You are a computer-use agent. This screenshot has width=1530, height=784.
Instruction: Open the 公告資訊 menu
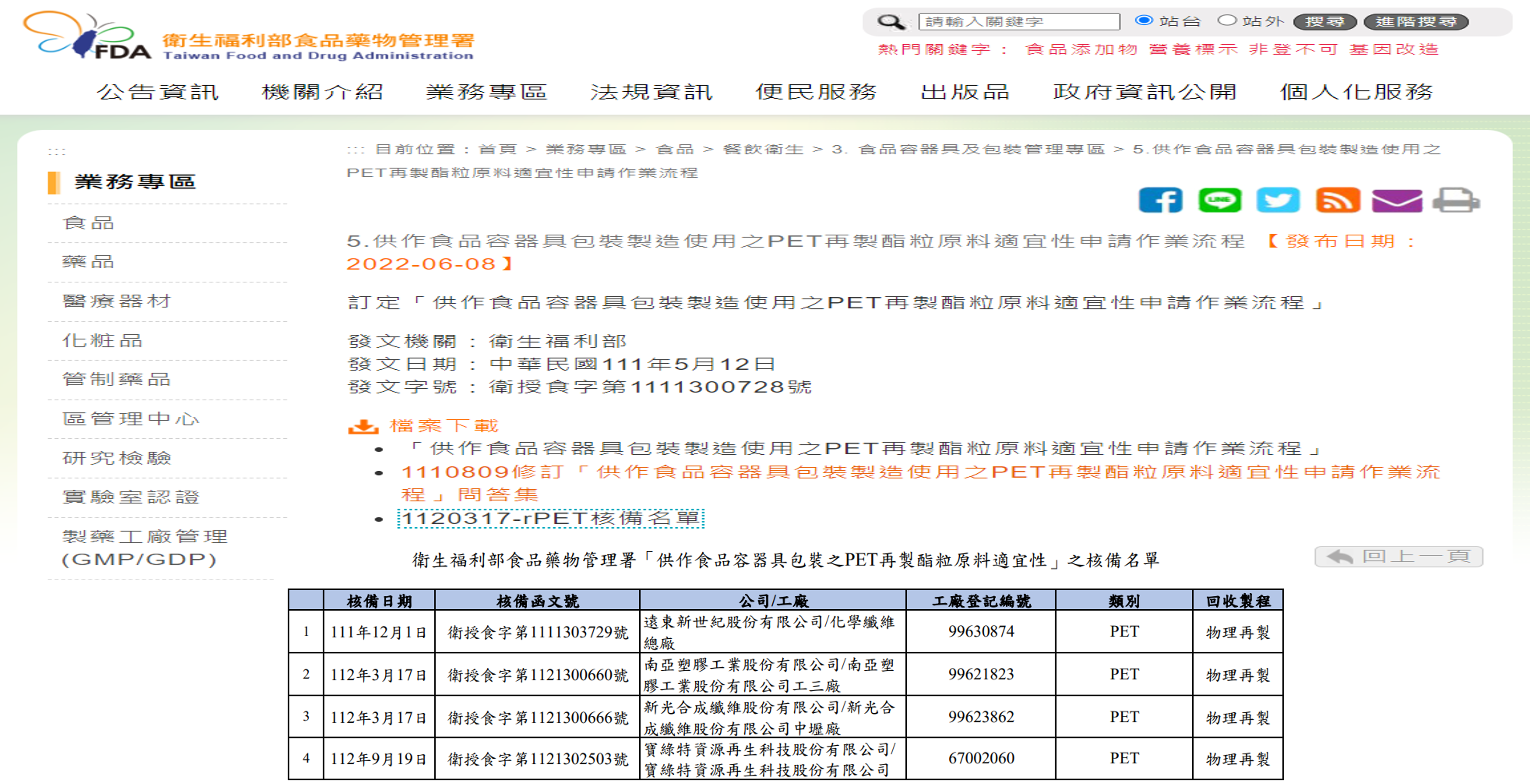[x=158, y=92]
